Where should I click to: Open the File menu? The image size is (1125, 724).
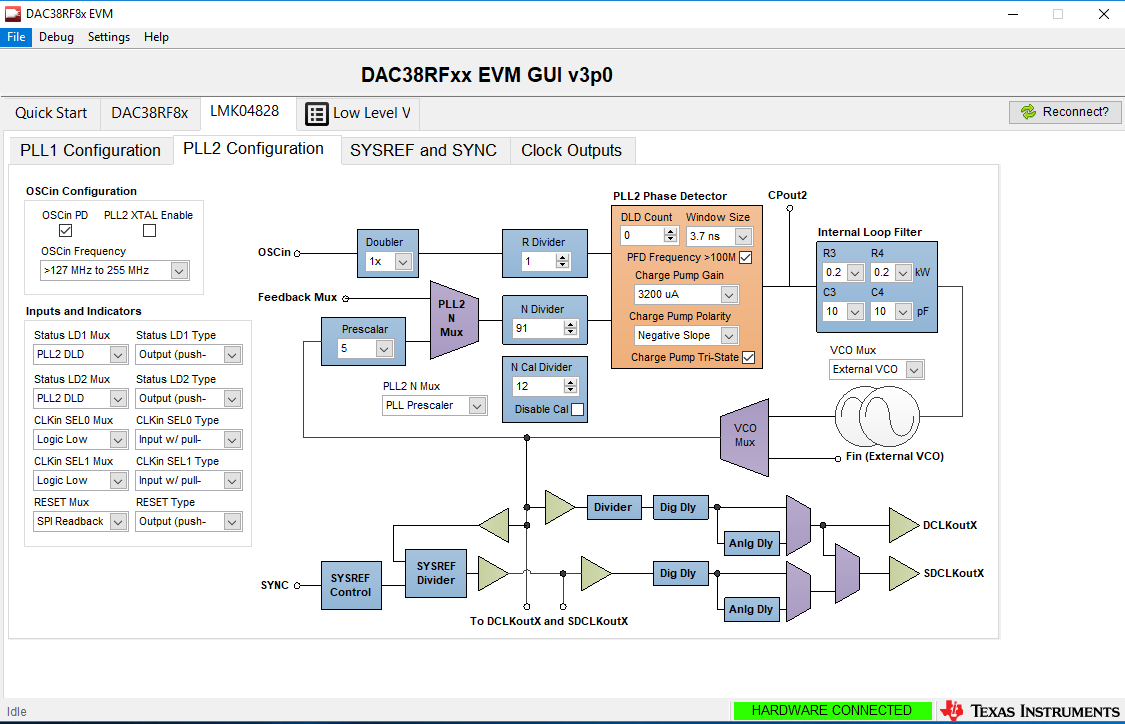(16, 37)
